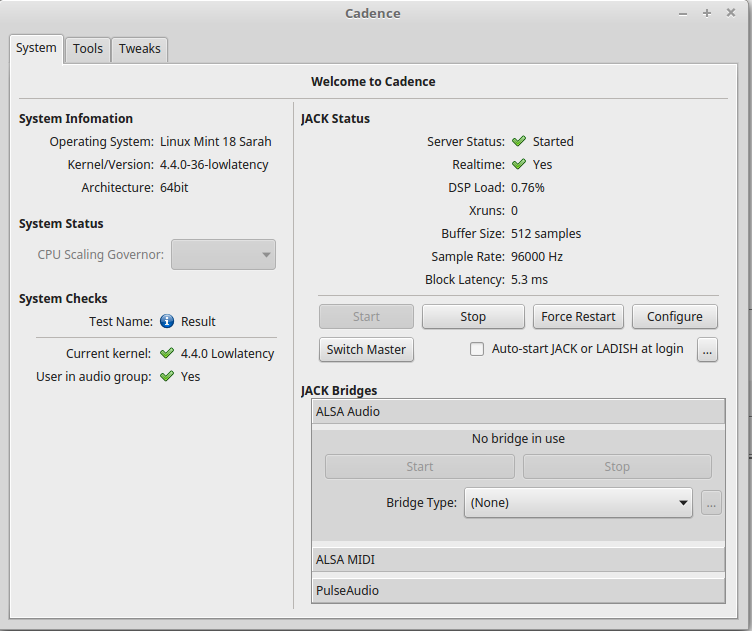Click the Force Restart button
The image size is (752, 631).
pyautogui.click(x=578, y=316)
